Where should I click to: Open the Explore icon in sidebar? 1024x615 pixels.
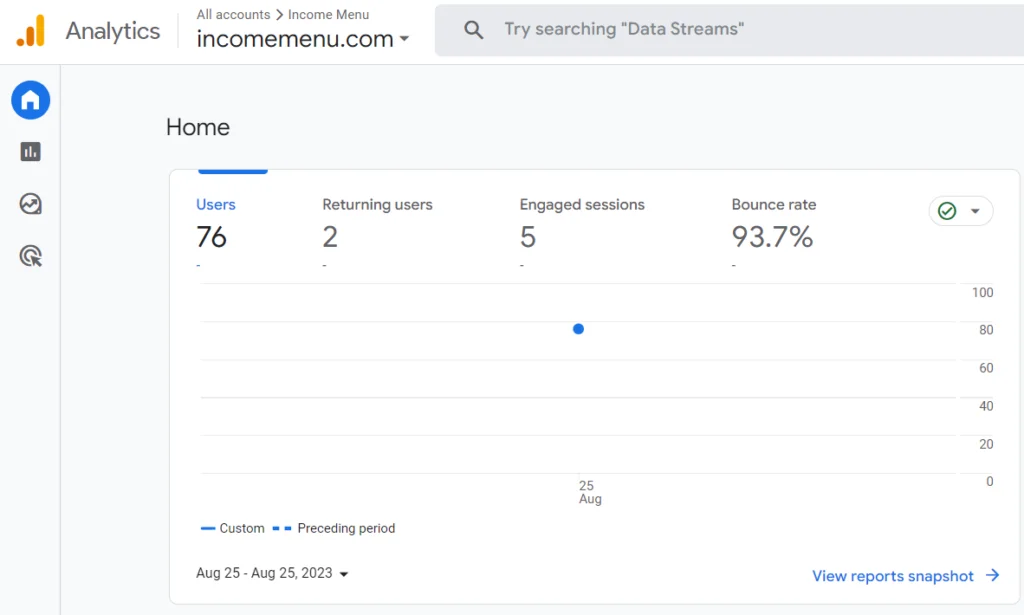(x=31, y=204)
